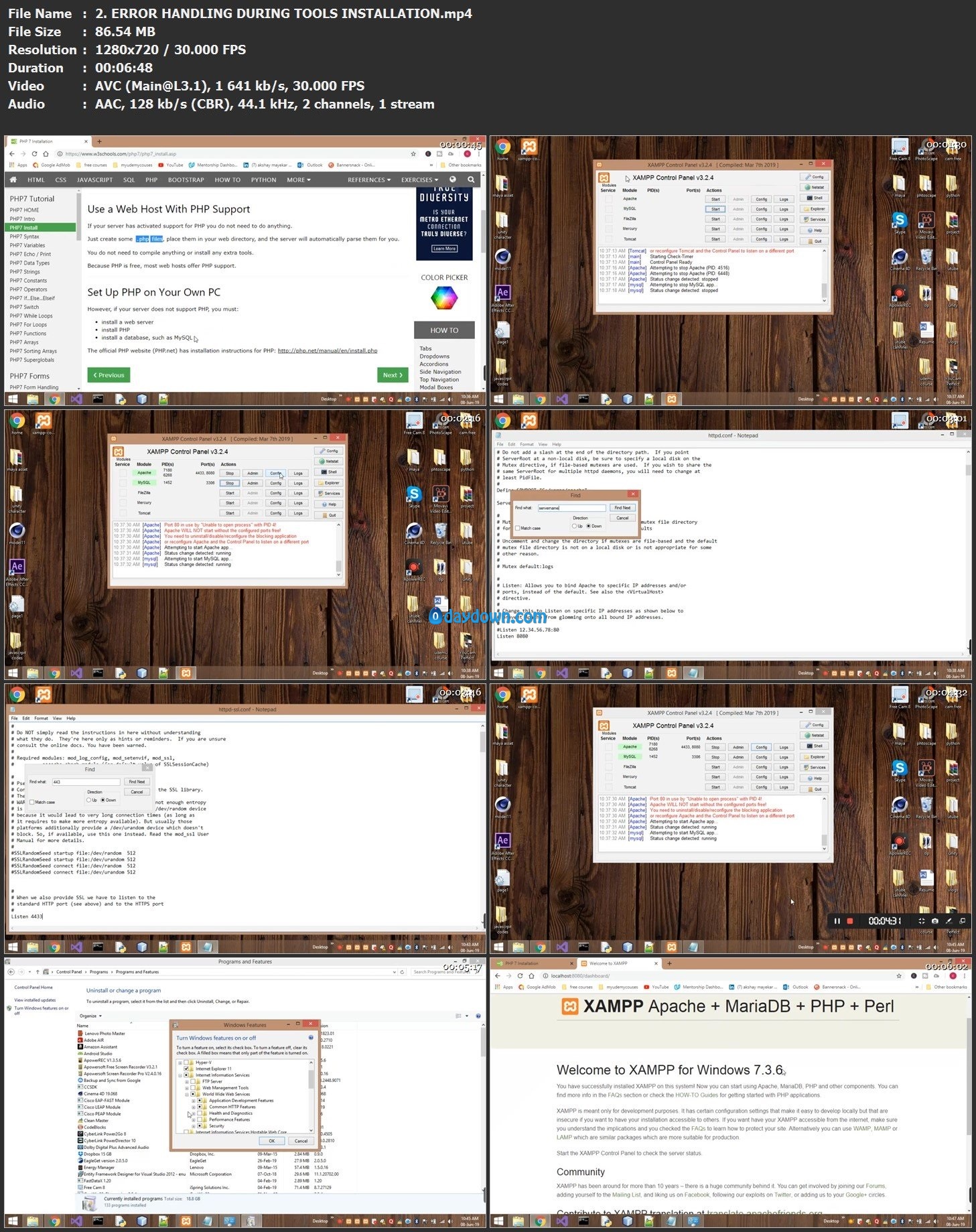Open the W3Schools globe translate icon
The height and width of the screenshot is (1232, 976).
453,180
